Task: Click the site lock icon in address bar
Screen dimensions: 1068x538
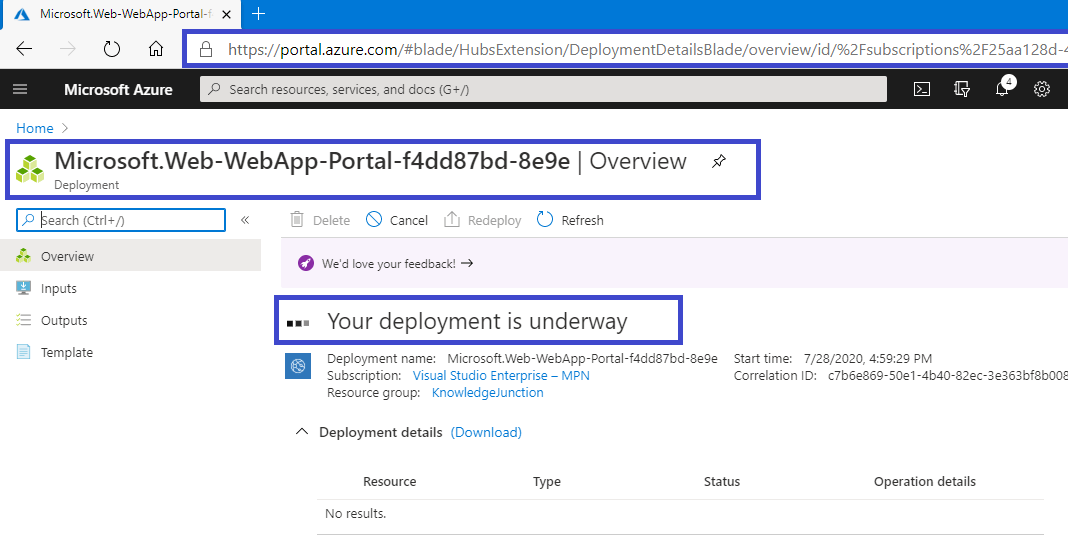Action: point(205,49)
